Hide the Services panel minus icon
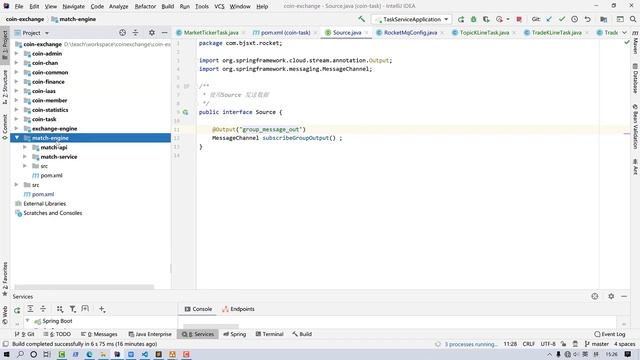This screenshot has height=360, width=640. click(x=624, y=296)
